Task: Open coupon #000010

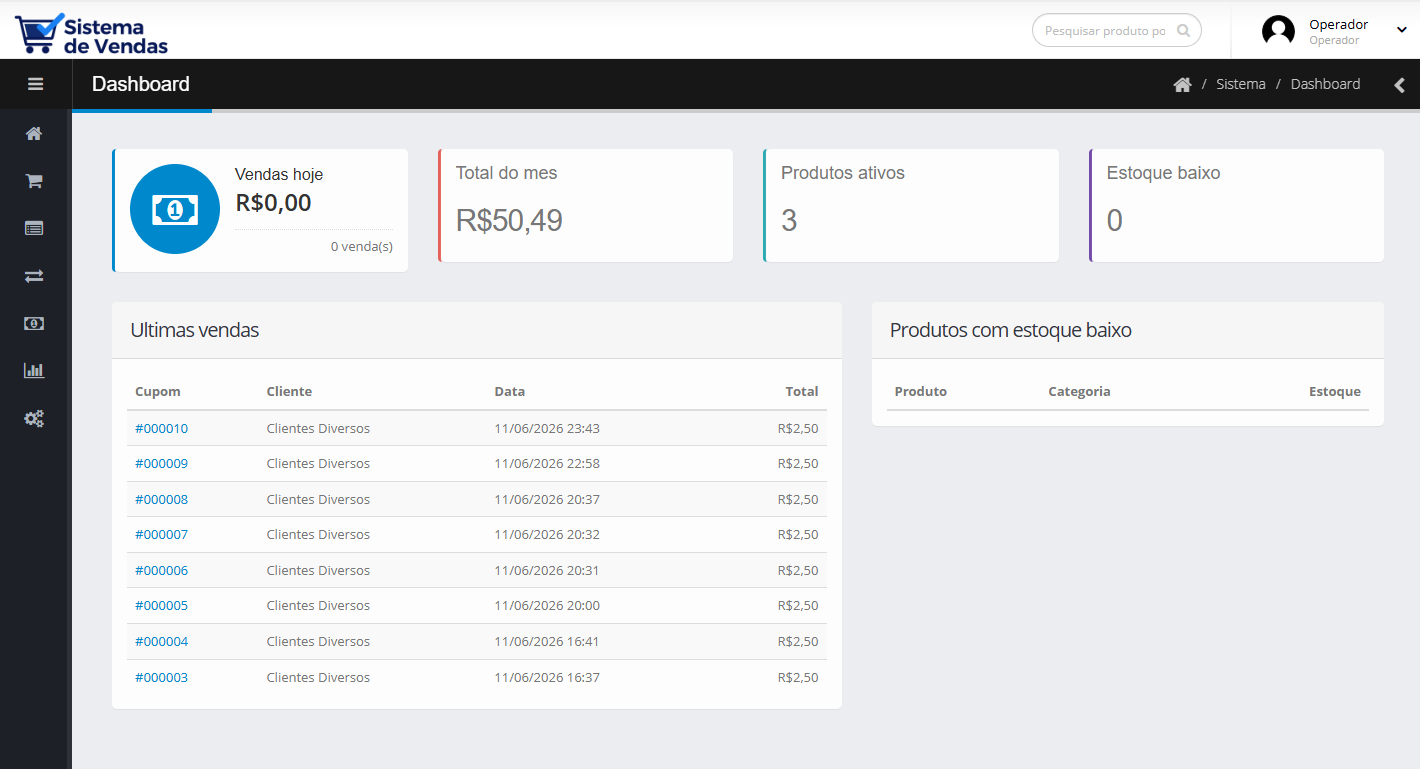Action: pos(161,428)
